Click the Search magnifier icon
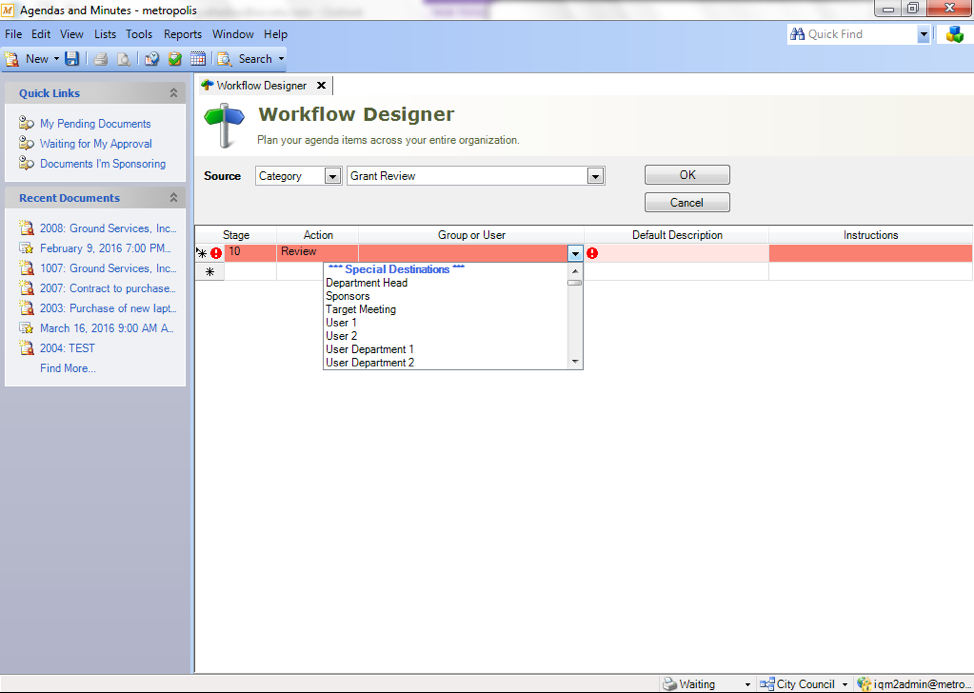 tap(224, 59)
